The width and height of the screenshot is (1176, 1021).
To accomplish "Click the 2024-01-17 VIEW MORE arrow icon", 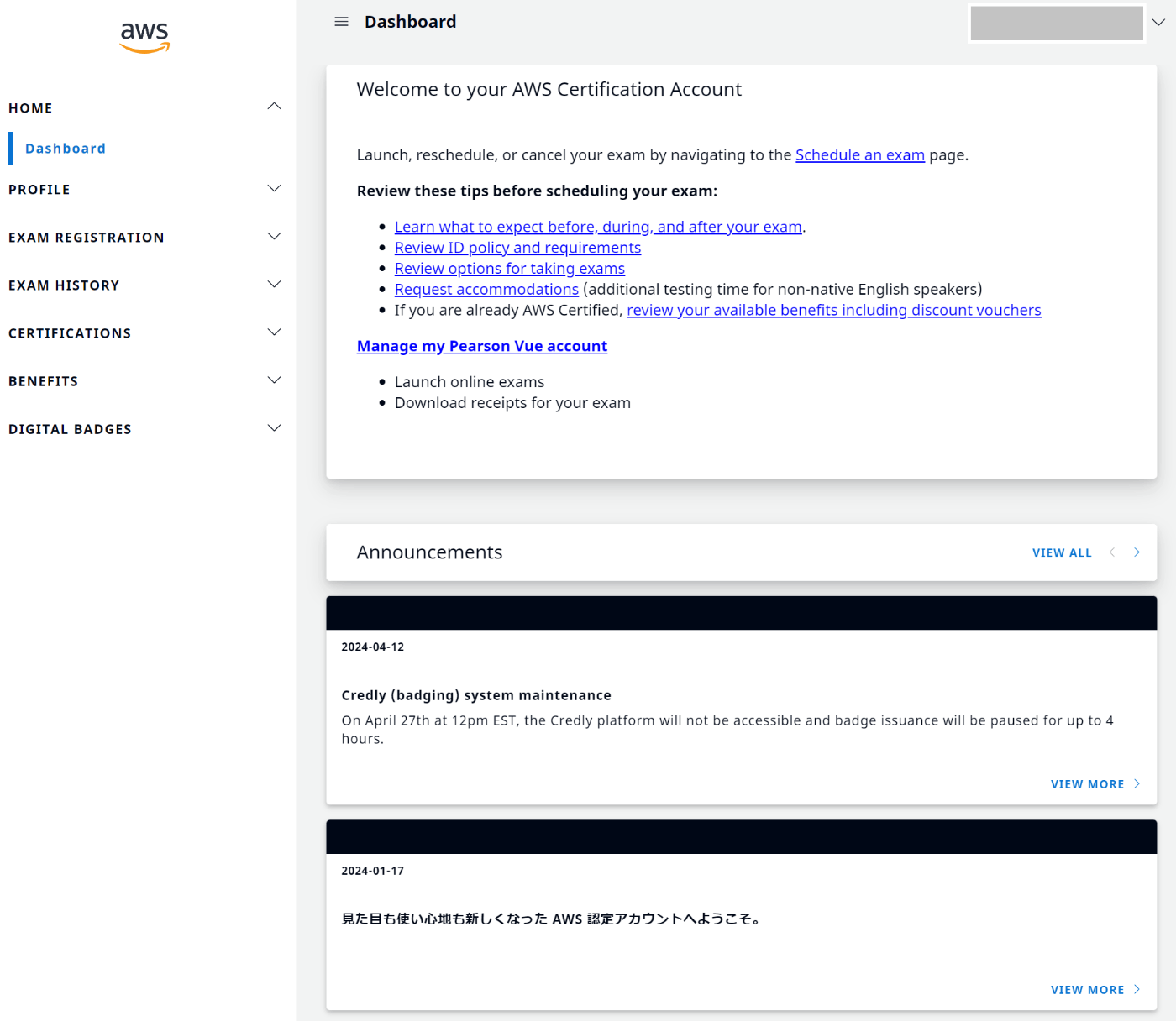I will coord(1137,989).
